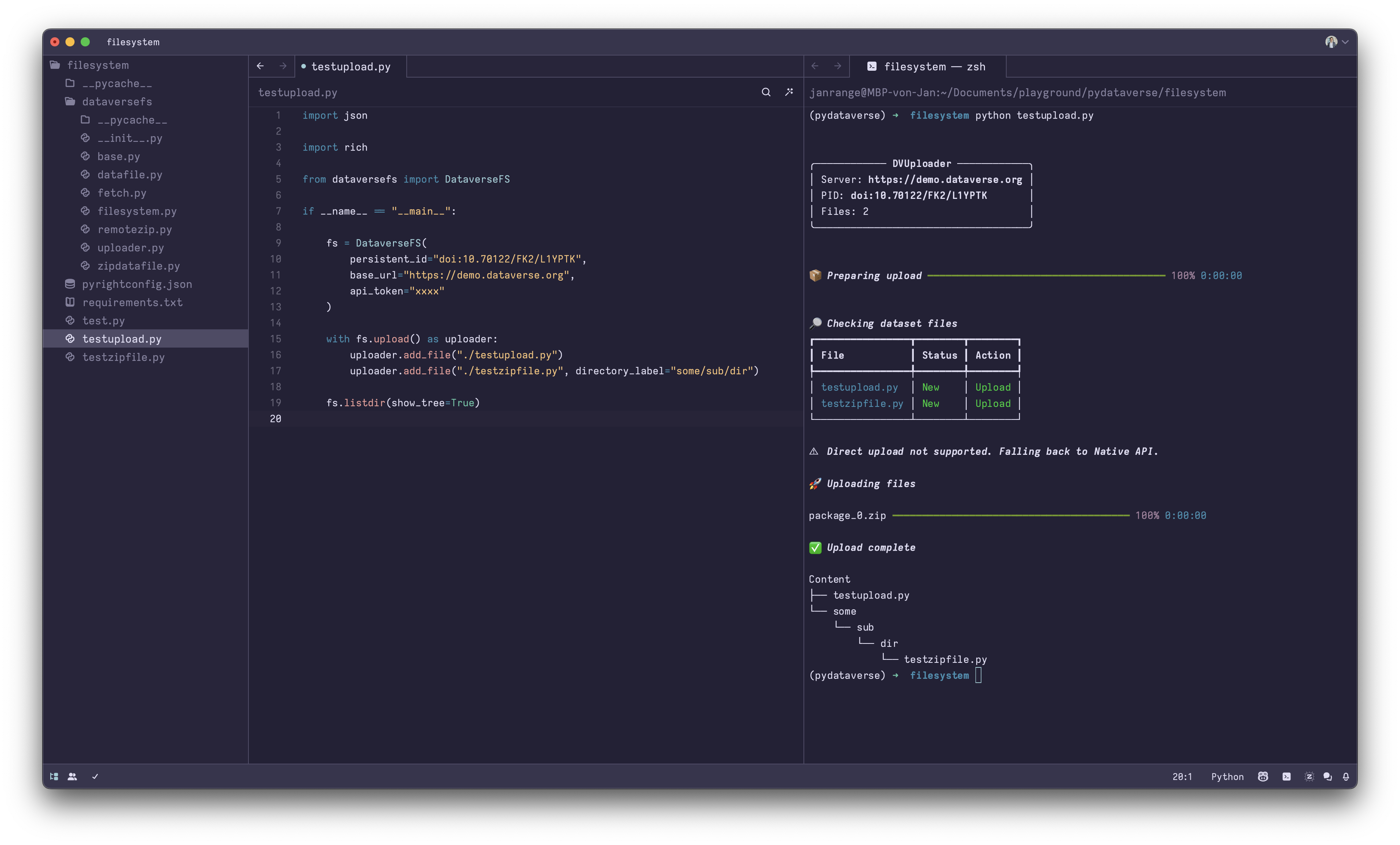This screenshot has width=1400, height=845.
Task: Open GitHub Copilot status icon
Action: [1263, 776]
